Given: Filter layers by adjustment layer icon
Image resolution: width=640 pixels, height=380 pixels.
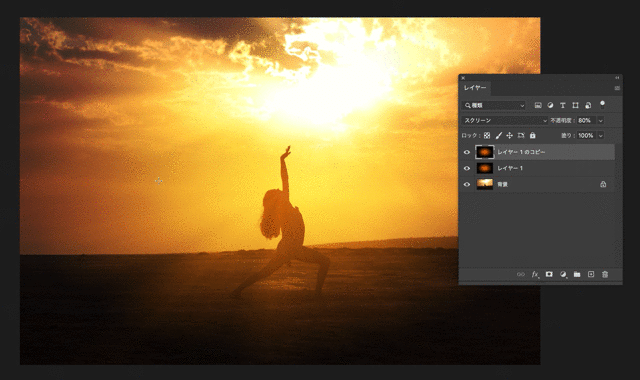Looking at the screenshot, I should pyautogui.click(x=550, y=105).
